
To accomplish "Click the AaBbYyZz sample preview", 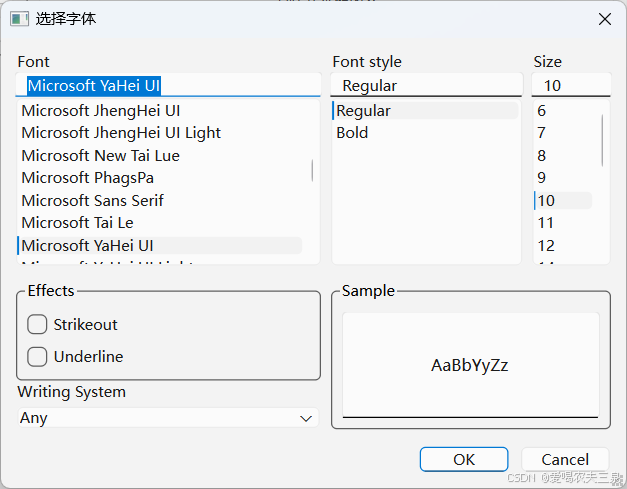I will [x=470, y=365].
